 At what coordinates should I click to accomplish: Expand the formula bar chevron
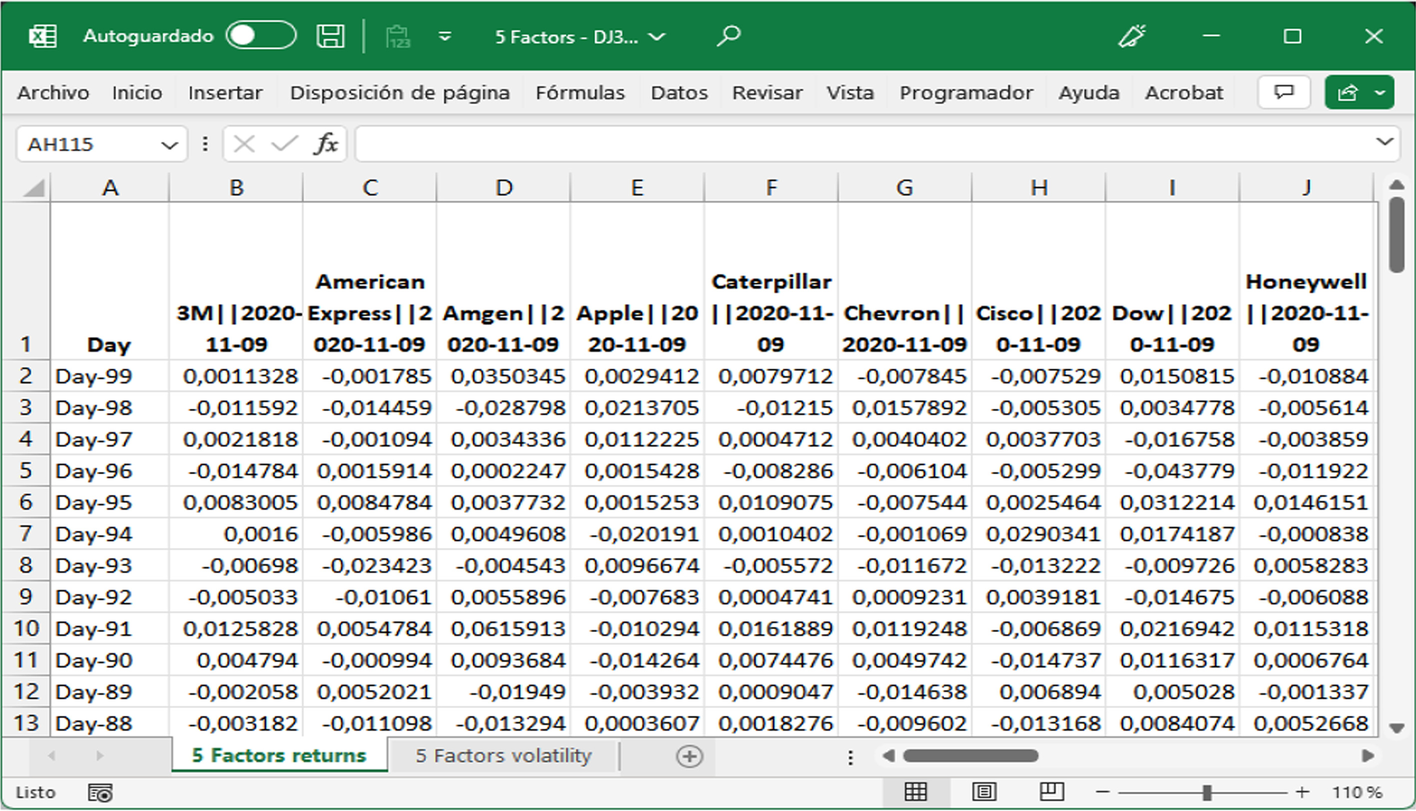click(1386, 142)
